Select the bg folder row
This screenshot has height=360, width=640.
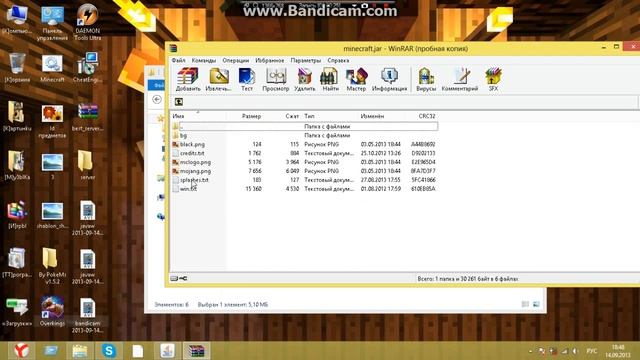click(304, 136)
